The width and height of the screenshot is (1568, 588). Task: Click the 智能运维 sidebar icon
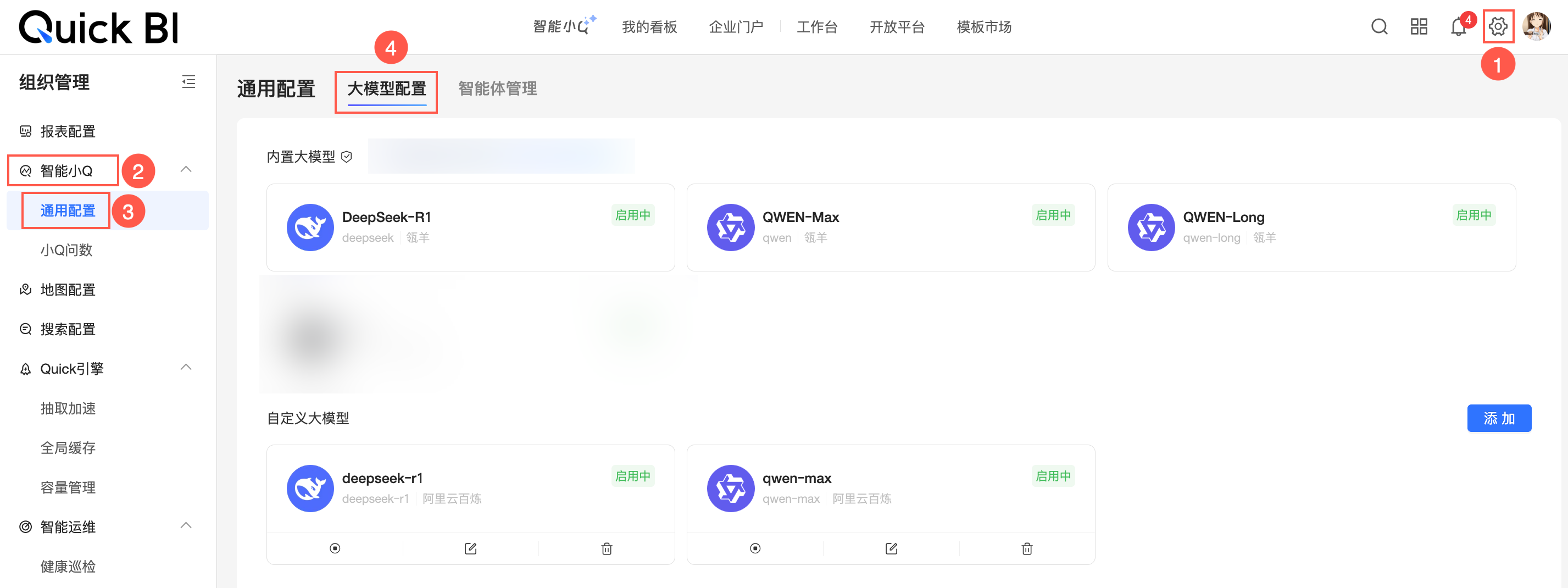point(26,527)
